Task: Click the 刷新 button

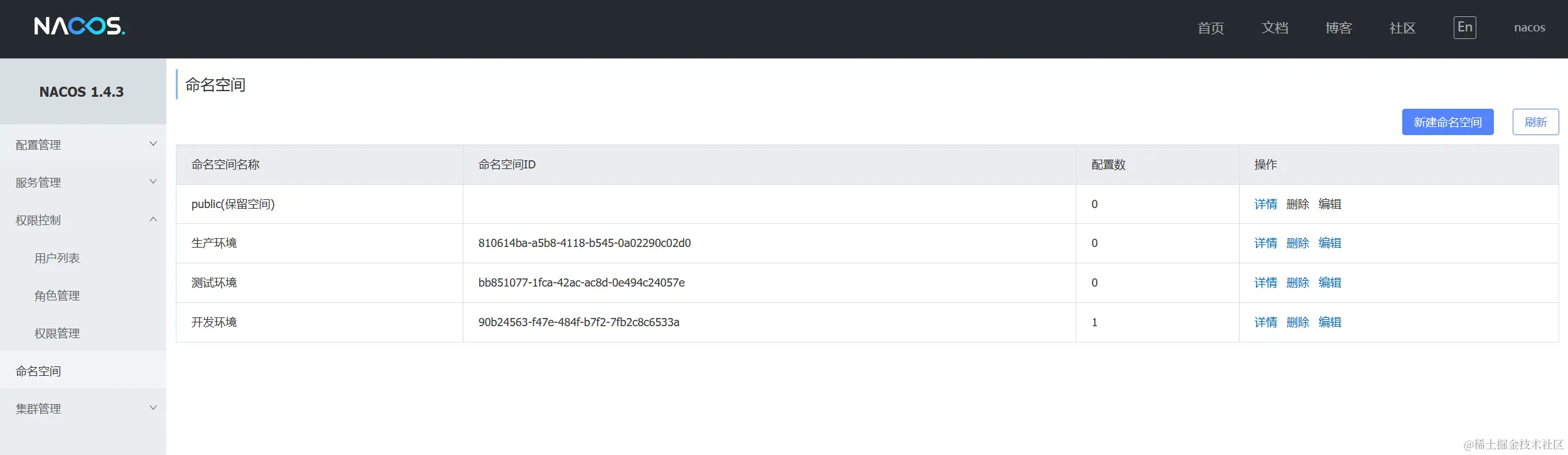Action: tap(1535, 122)
